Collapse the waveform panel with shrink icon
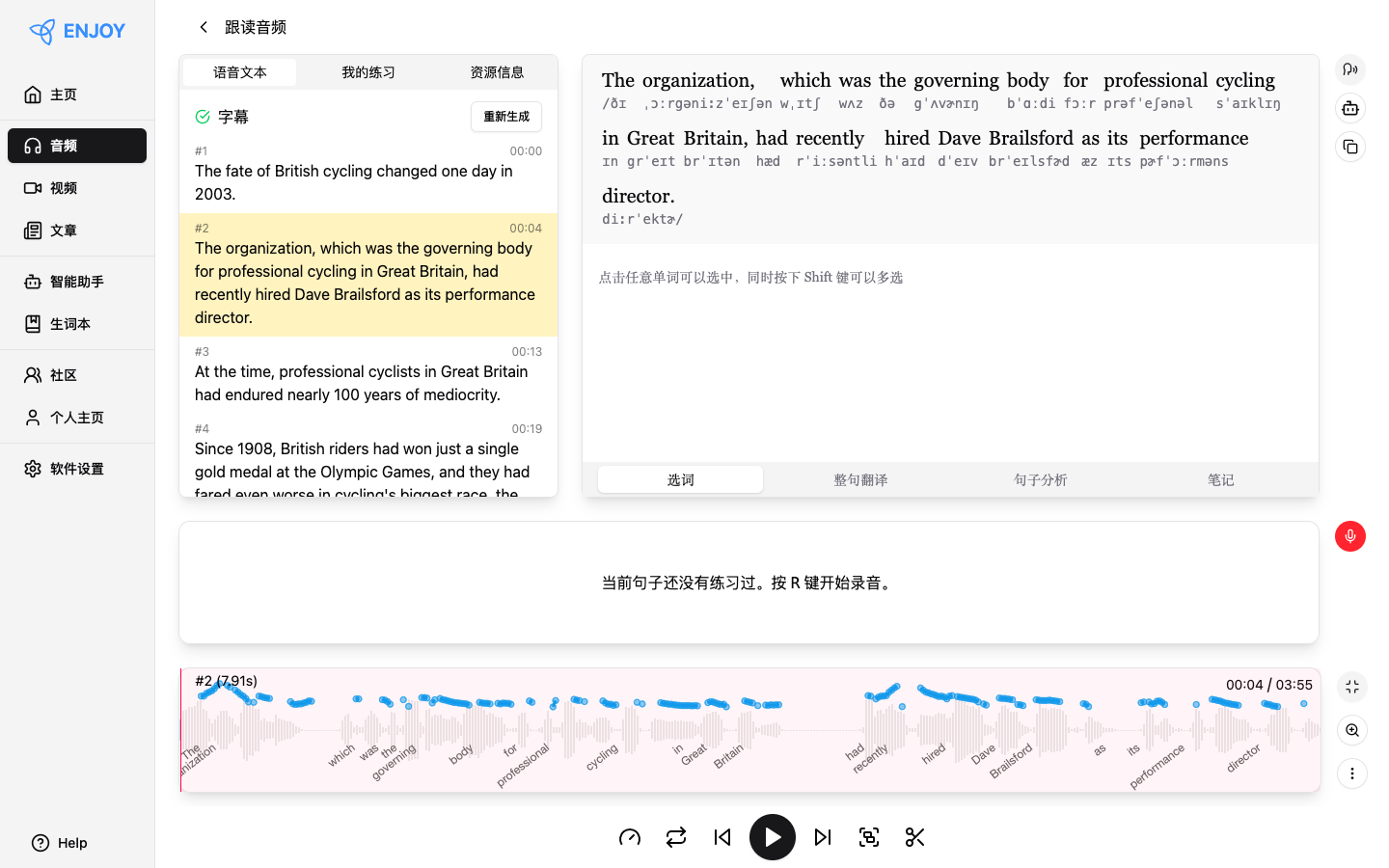The image size is (1389, 868). pos(1351,687)
